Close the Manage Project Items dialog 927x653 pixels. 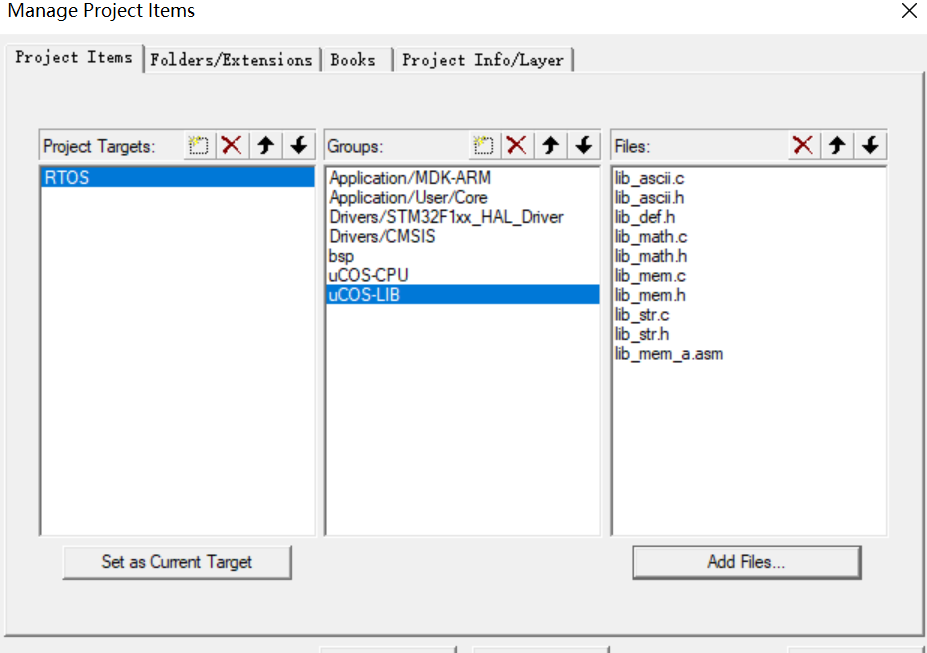(x=909, y=11)
